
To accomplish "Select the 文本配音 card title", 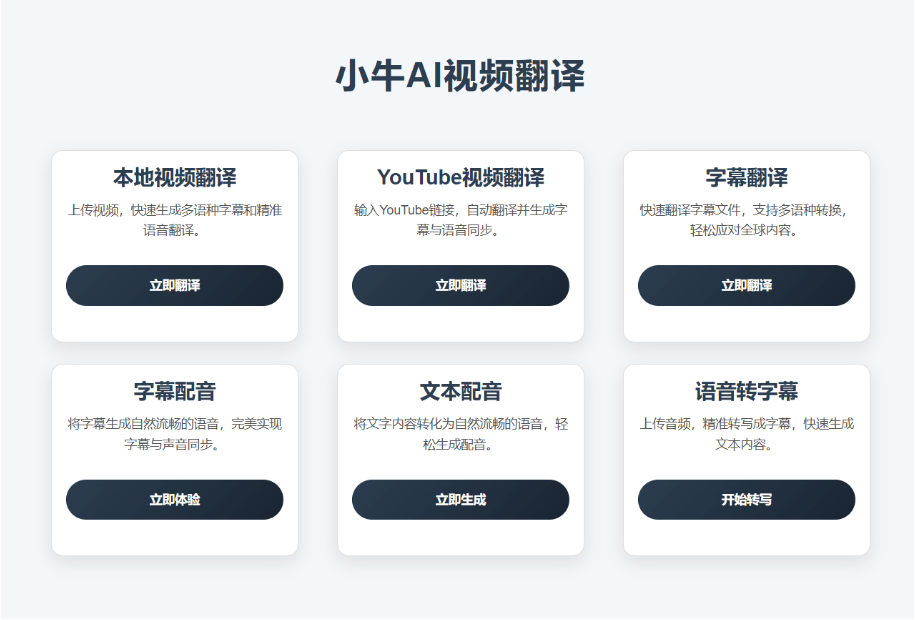I will click(x=460, y=392).
